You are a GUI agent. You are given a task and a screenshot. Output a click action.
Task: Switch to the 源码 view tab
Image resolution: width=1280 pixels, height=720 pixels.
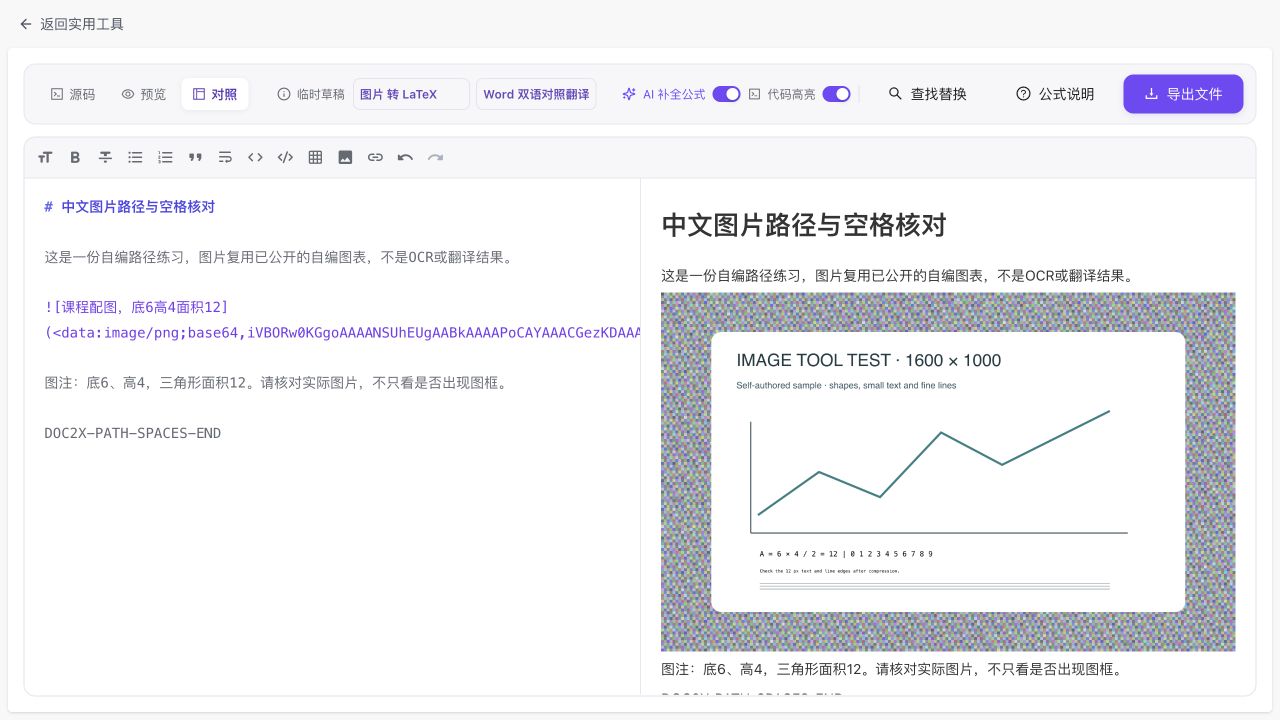[x=73, y=94]
